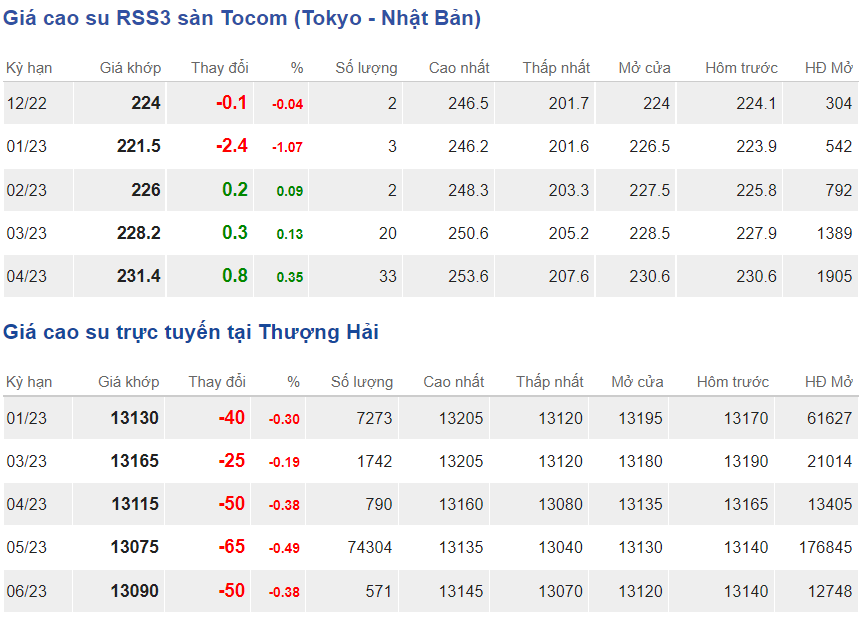
Task: Click the matched price 231.4
Action: 139,277
